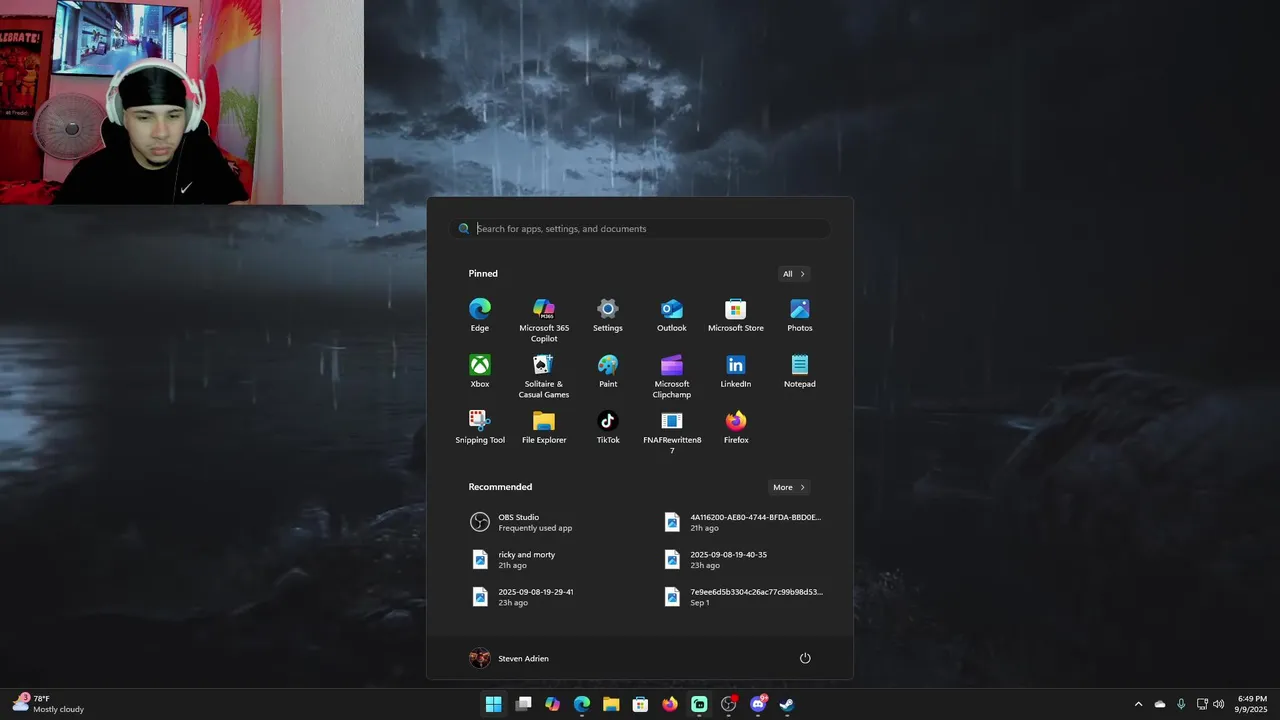Focus the Start menu search field
This screenshot has height=720, width=1280.
[x=640, y=229]
